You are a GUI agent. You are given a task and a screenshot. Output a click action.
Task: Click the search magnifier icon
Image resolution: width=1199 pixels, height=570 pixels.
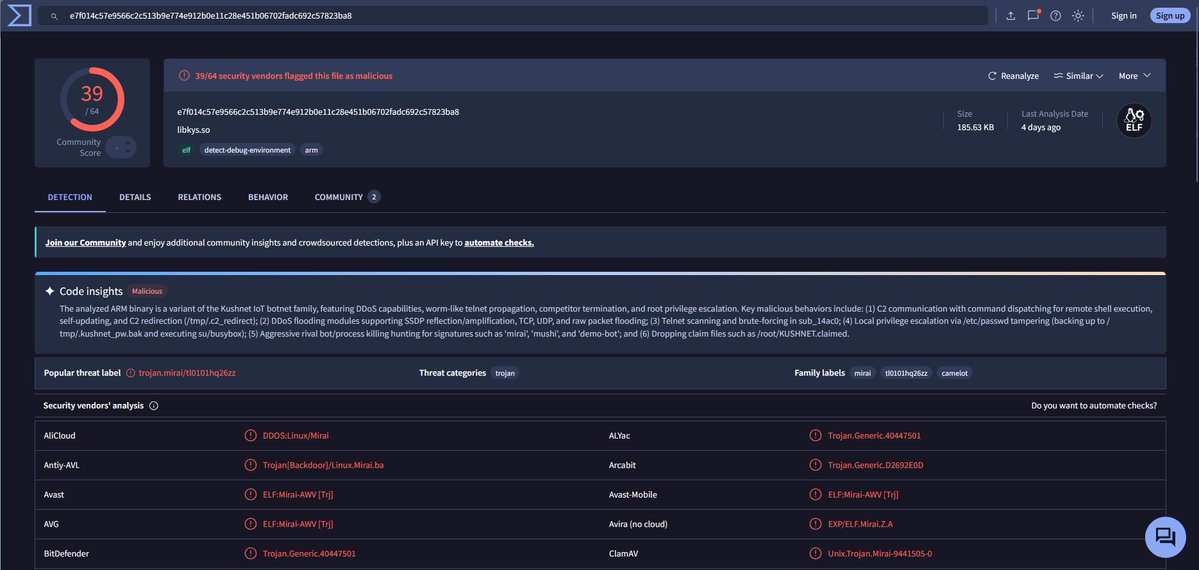[54, 15]
